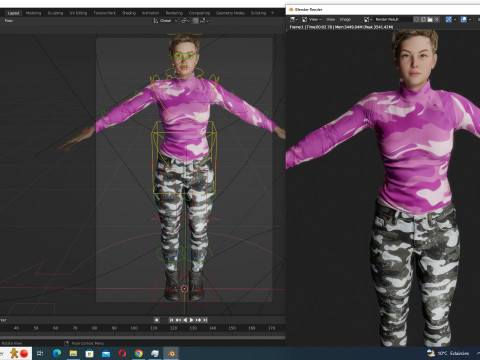
Task: Open the gray app icon left of Blender on the taskbar
Action: point(155,353)
